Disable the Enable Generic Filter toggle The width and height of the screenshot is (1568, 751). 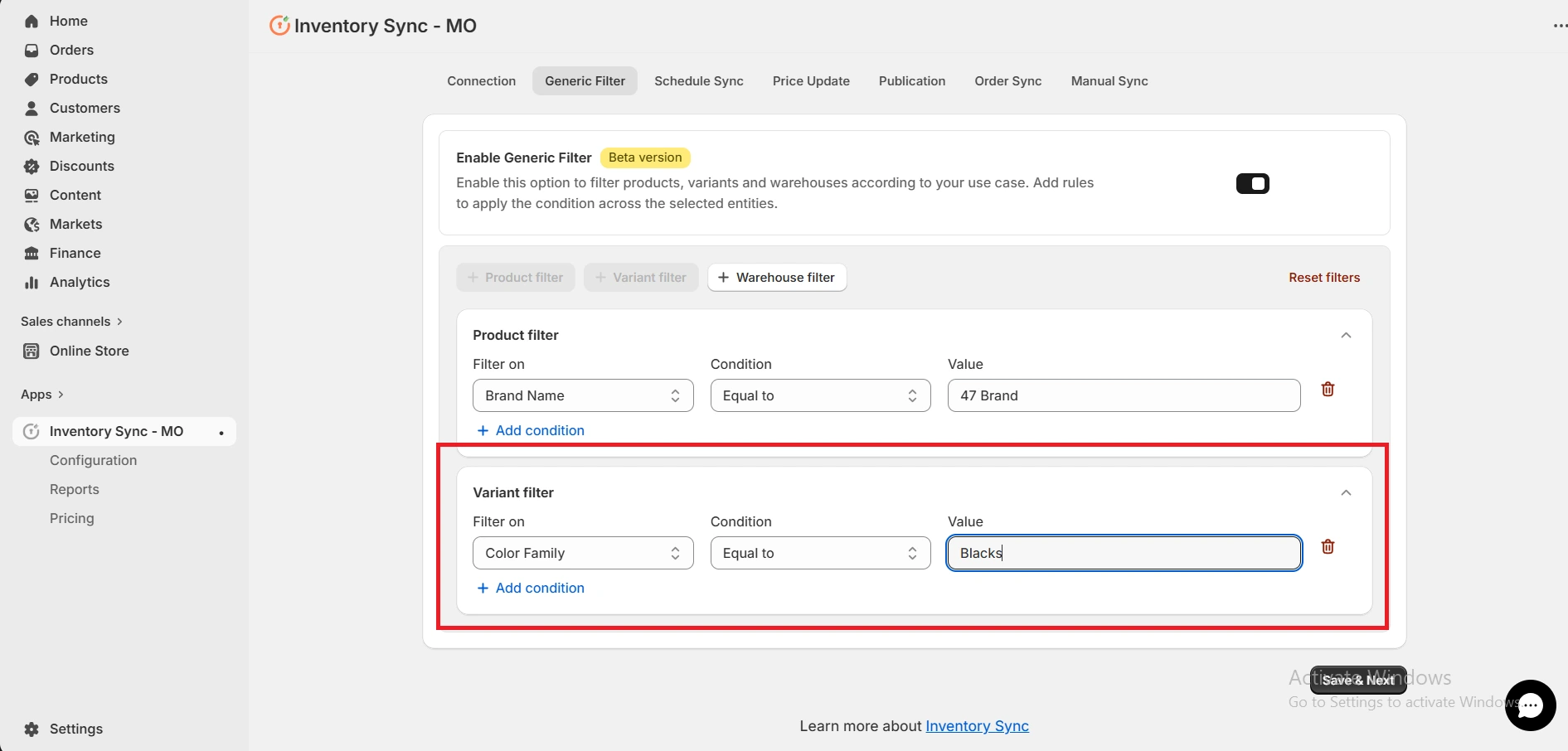[x=1252, y=183]
